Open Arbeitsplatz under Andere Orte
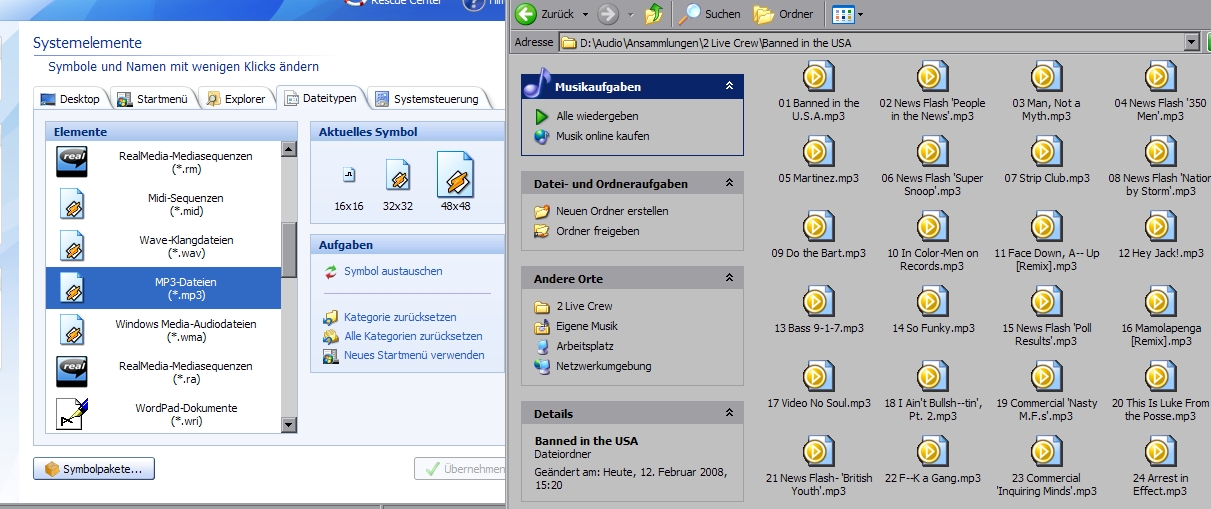 click(x=587, y=346)
